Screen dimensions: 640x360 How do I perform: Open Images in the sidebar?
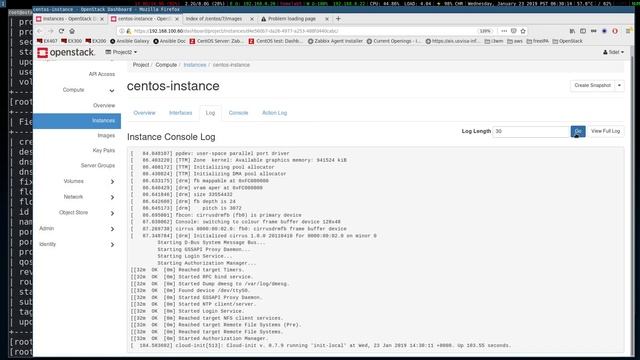click(x=106, y=136)
